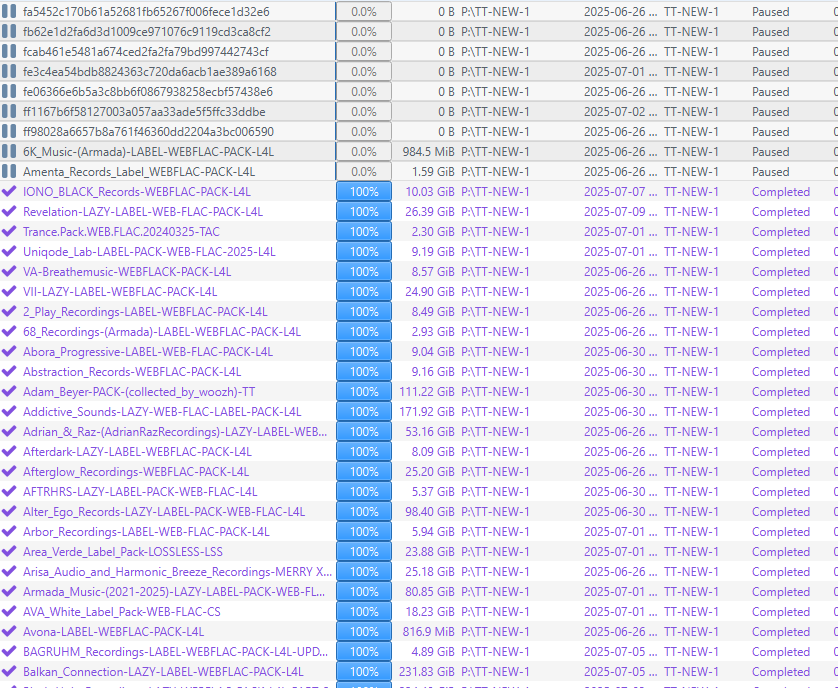The image size is (838, 689).
Task: Click size 26.39 GiB of Revelation torrent
Action: pyautogui.click(x=430, y=212)
